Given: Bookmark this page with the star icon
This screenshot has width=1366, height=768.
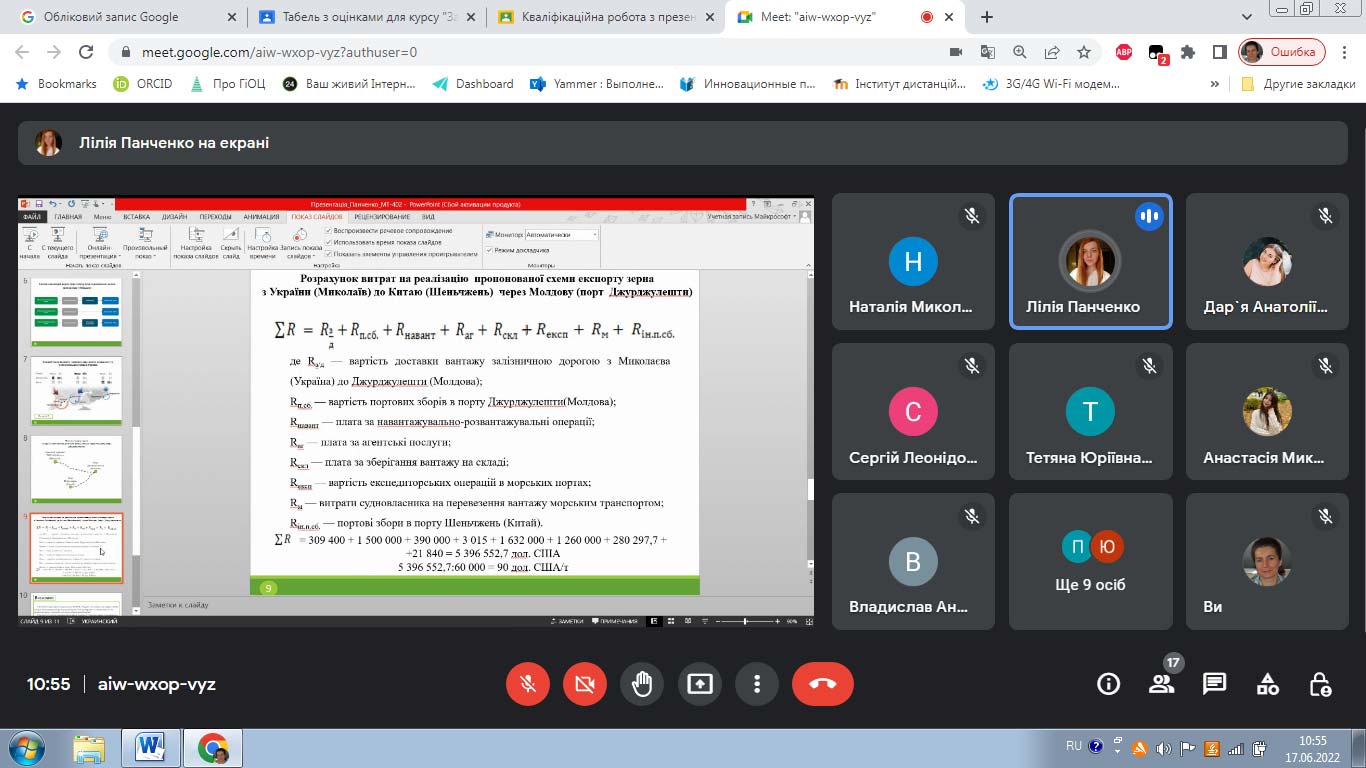Looking at the screenshot, I should pyautogui.click(x=1084, y=52).
